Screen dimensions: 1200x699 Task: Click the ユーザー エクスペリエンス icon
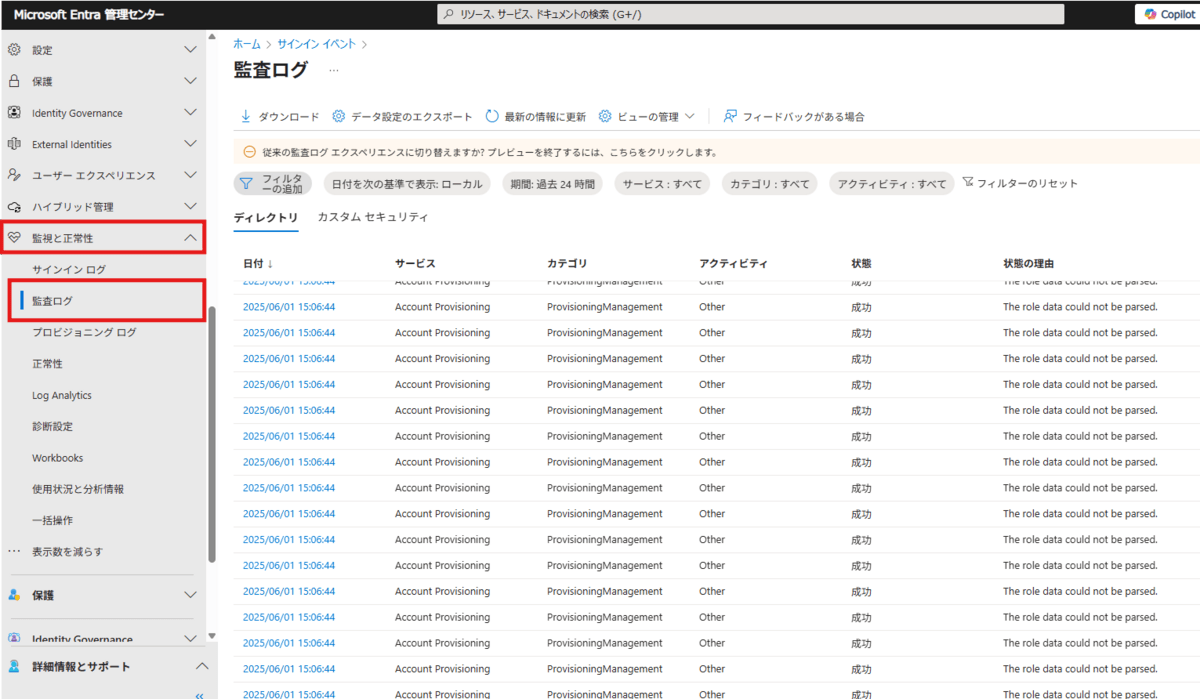click(x=14, y=175)
